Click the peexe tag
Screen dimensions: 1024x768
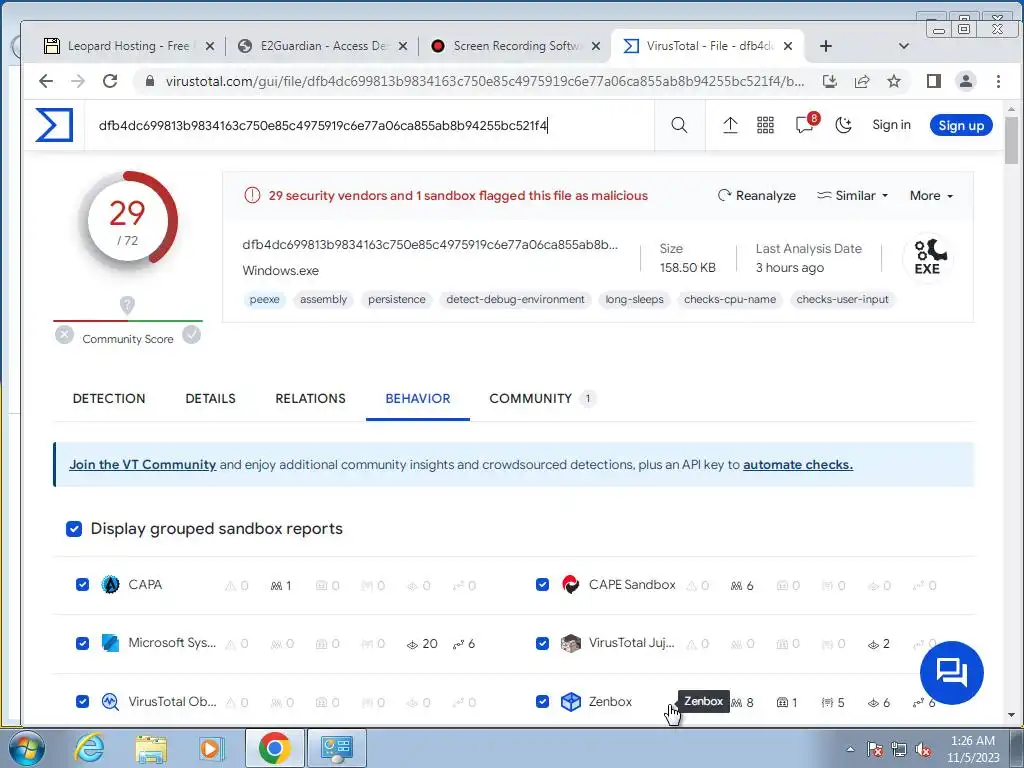click(264, 299)
